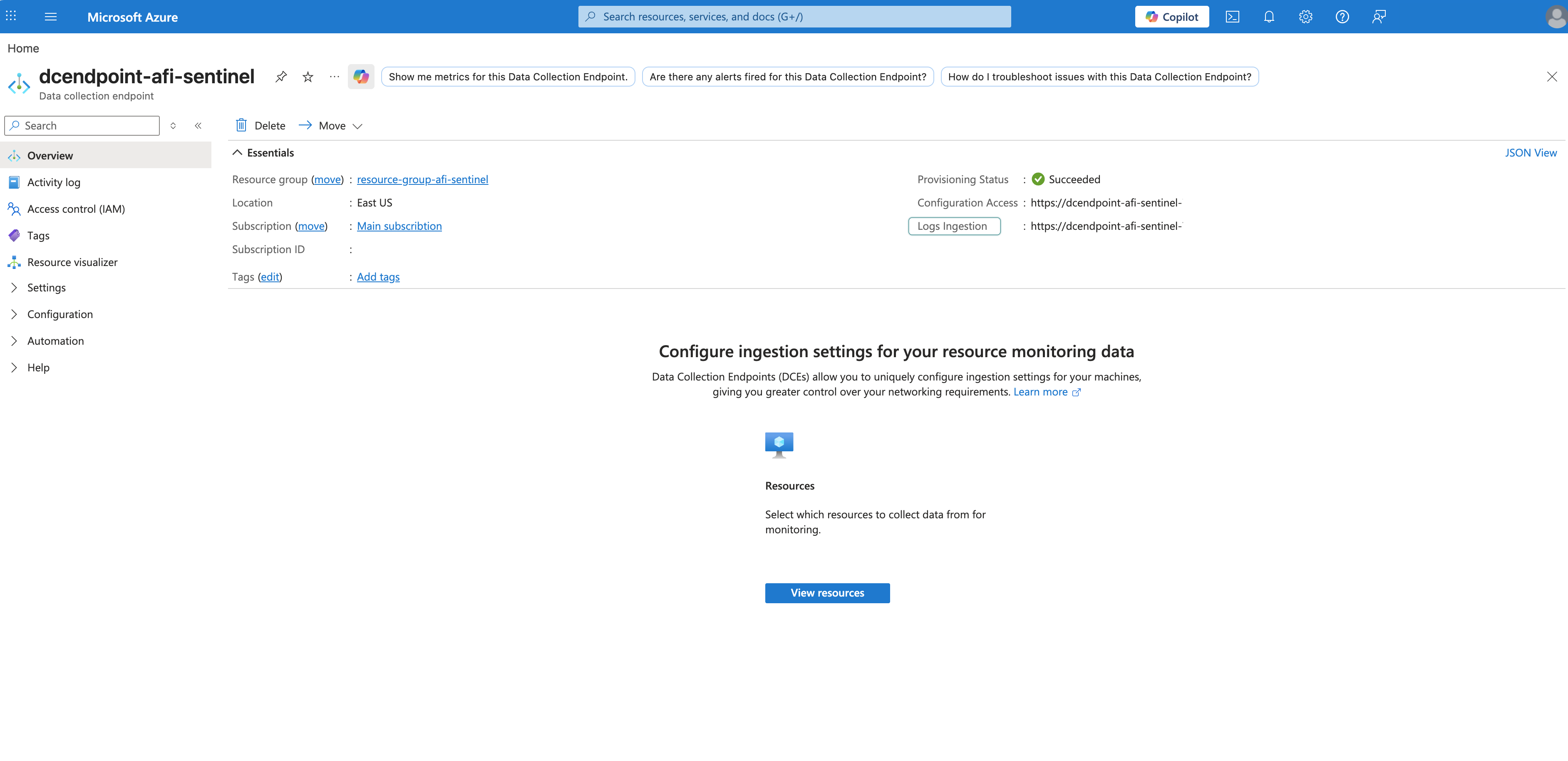Open the Move dropdown chevron

[358, 126]
